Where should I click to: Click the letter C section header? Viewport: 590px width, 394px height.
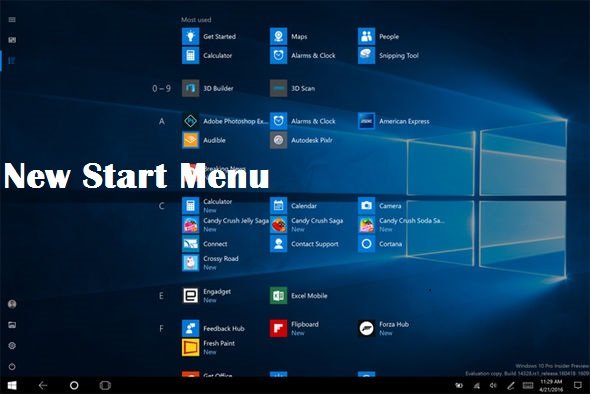pos(162,206)
